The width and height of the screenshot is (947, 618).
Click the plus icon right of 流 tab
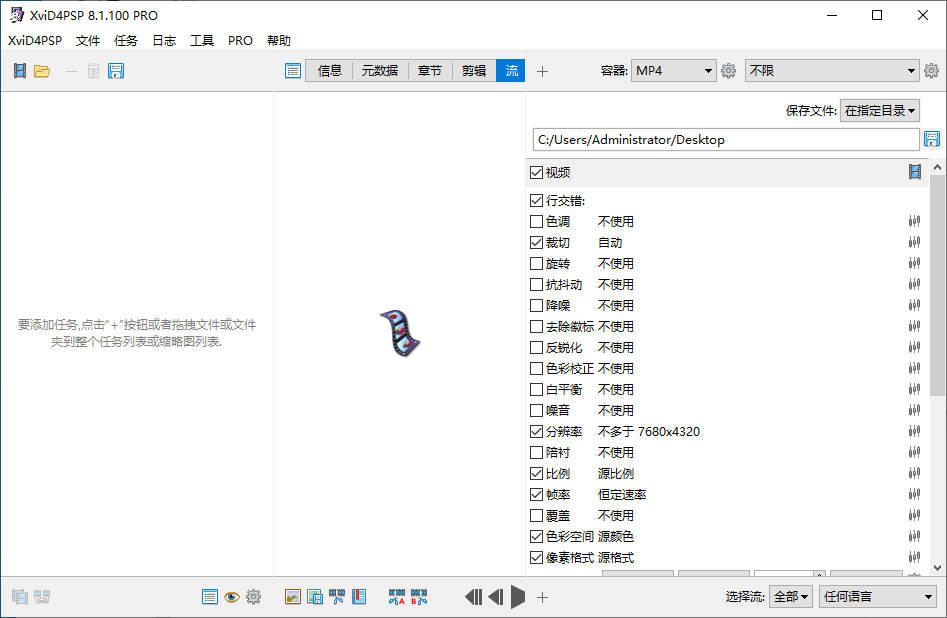pos(542,71)
